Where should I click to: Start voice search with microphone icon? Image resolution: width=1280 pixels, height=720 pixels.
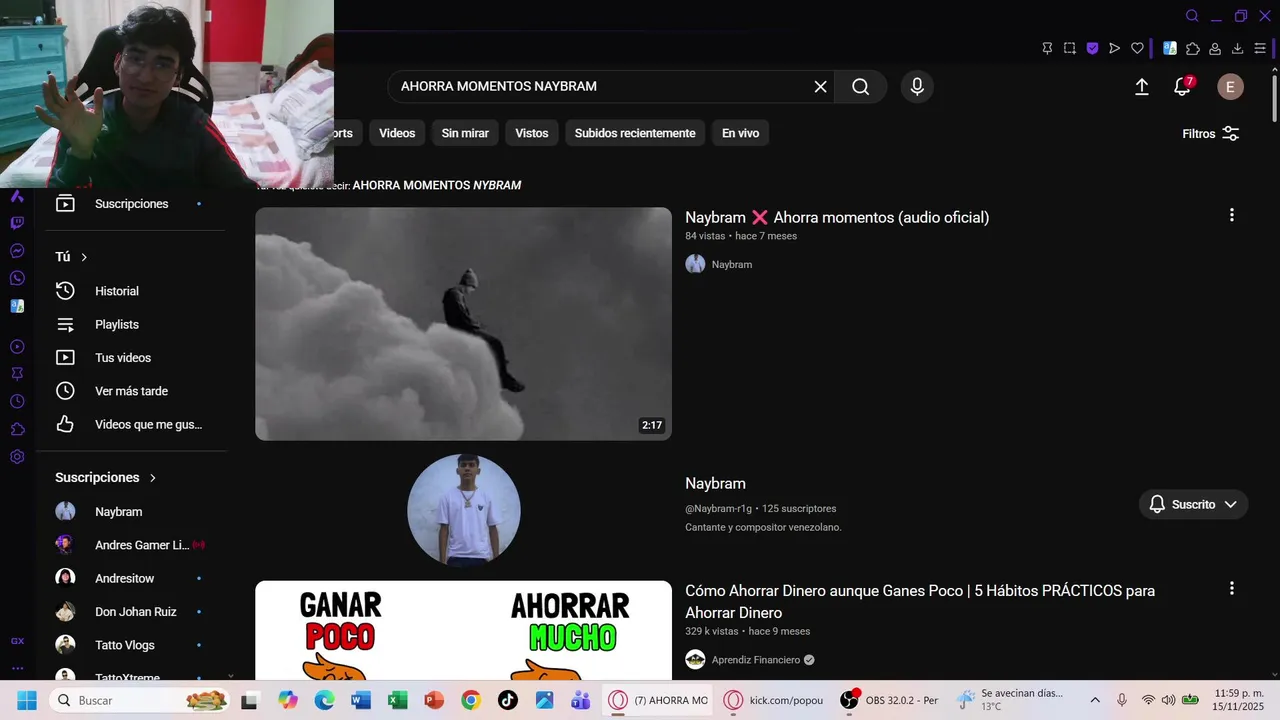(x=917, y=87)
